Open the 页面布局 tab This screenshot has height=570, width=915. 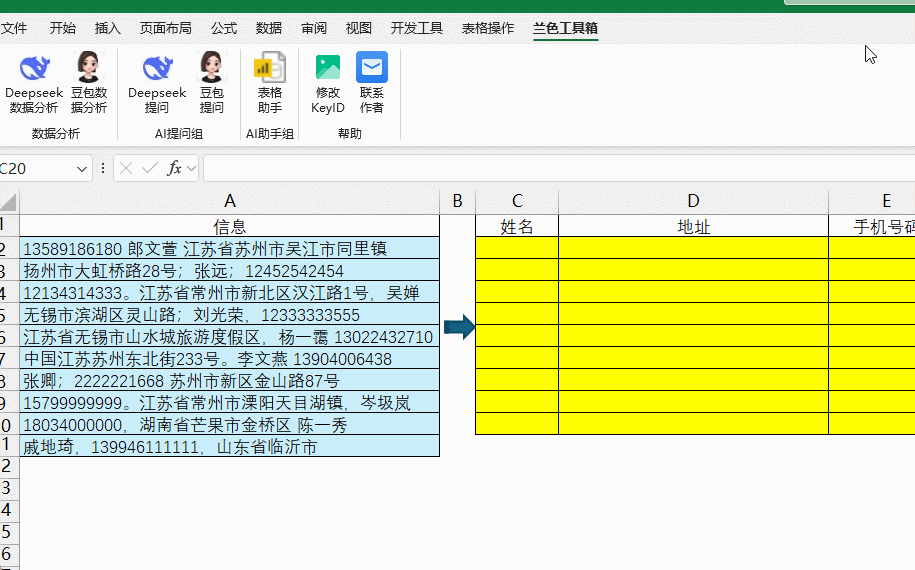pyautogui.click(x=166, y=28)
